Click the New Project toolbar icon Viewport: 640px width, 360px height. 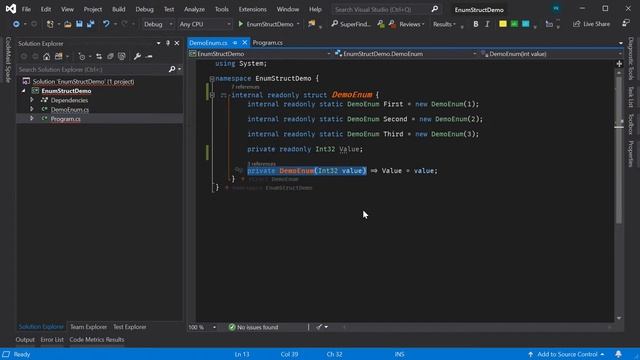click(x=50, y=24)
